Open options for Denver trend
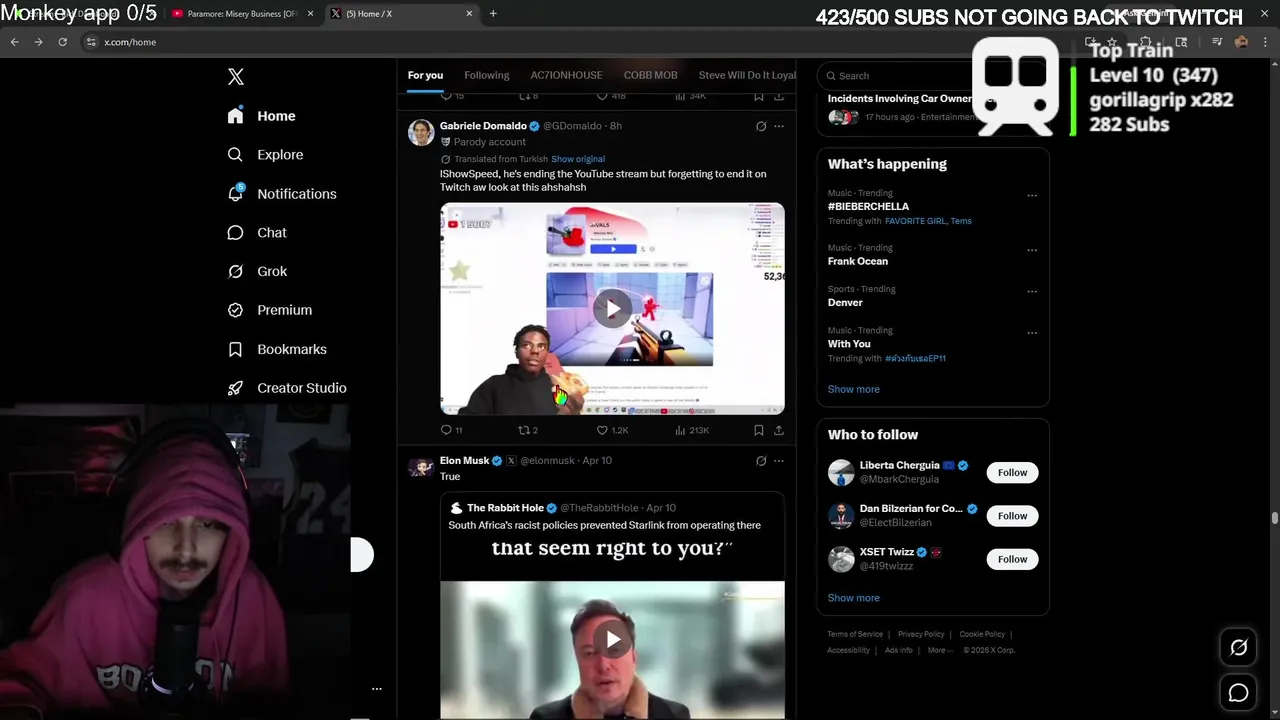 (1032, 292)
